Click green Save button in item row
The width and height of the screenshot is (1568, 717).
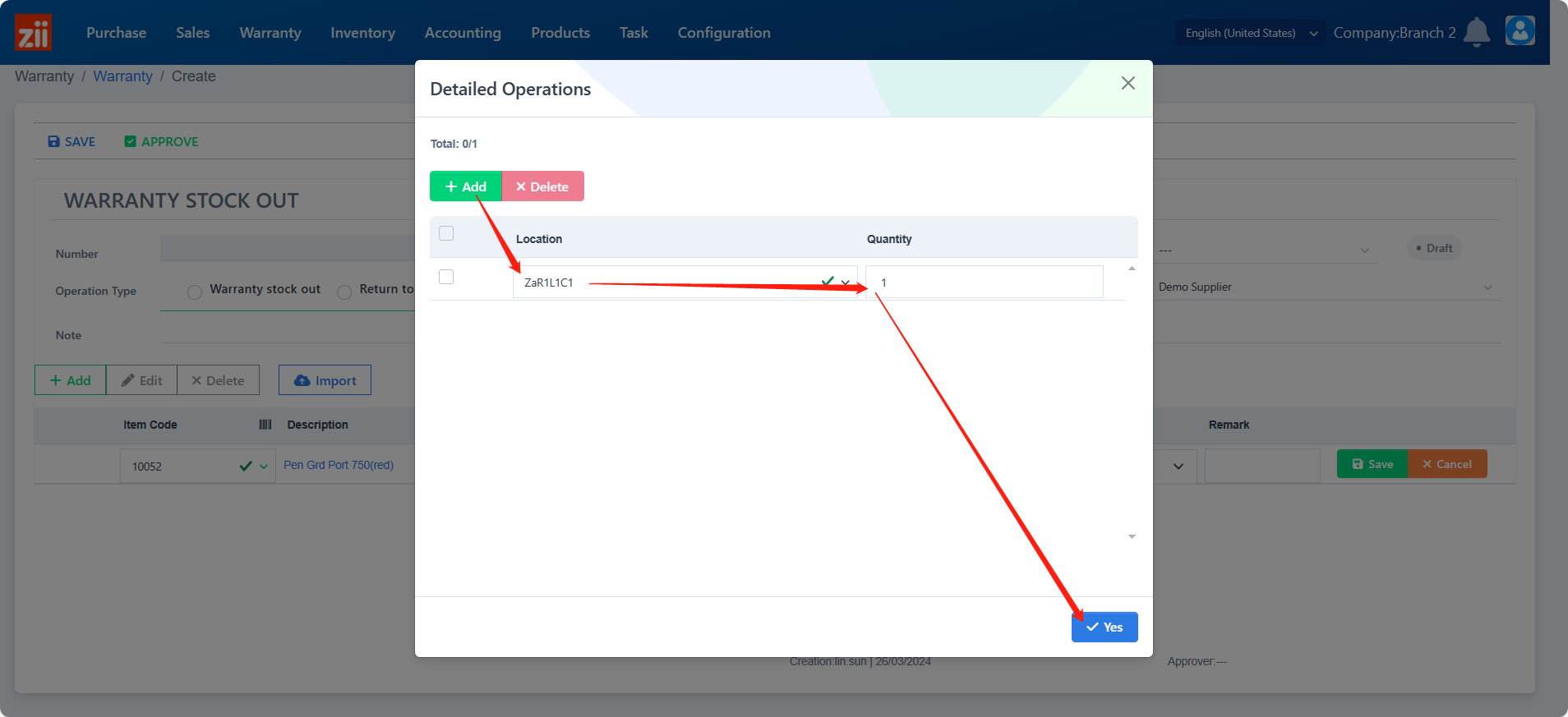tap(1372, 464)
